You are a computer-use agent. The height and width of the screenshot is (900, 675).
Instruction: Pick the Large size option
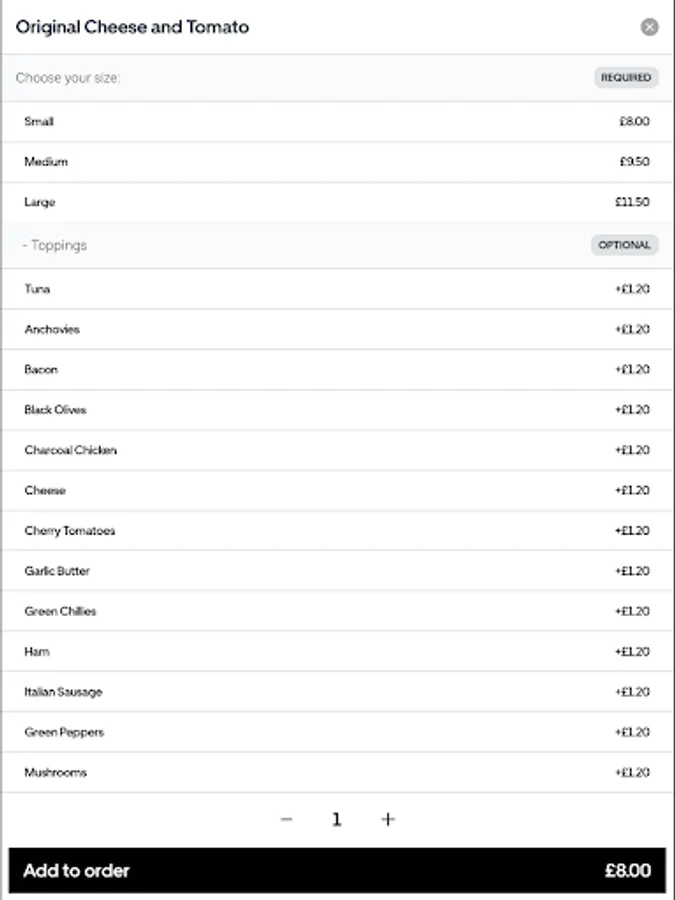tap(337, 202)
